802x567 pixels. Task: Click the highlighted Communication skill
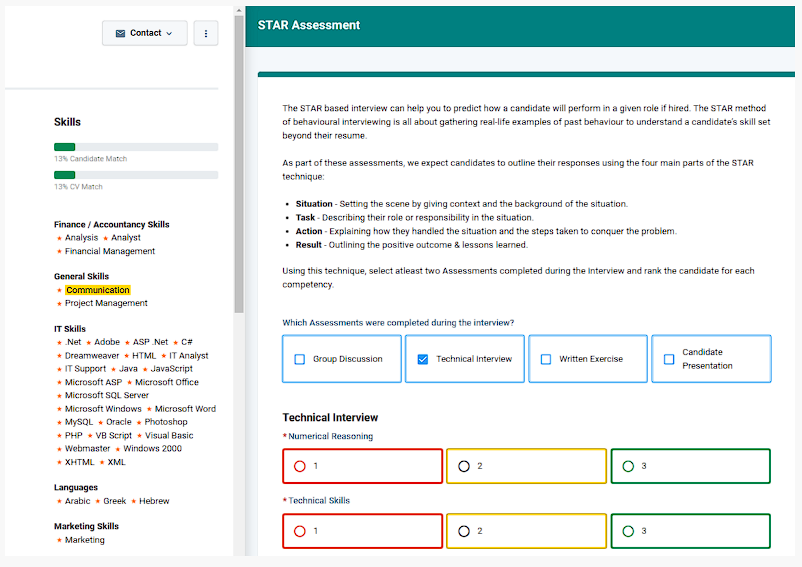pos(98,290)
